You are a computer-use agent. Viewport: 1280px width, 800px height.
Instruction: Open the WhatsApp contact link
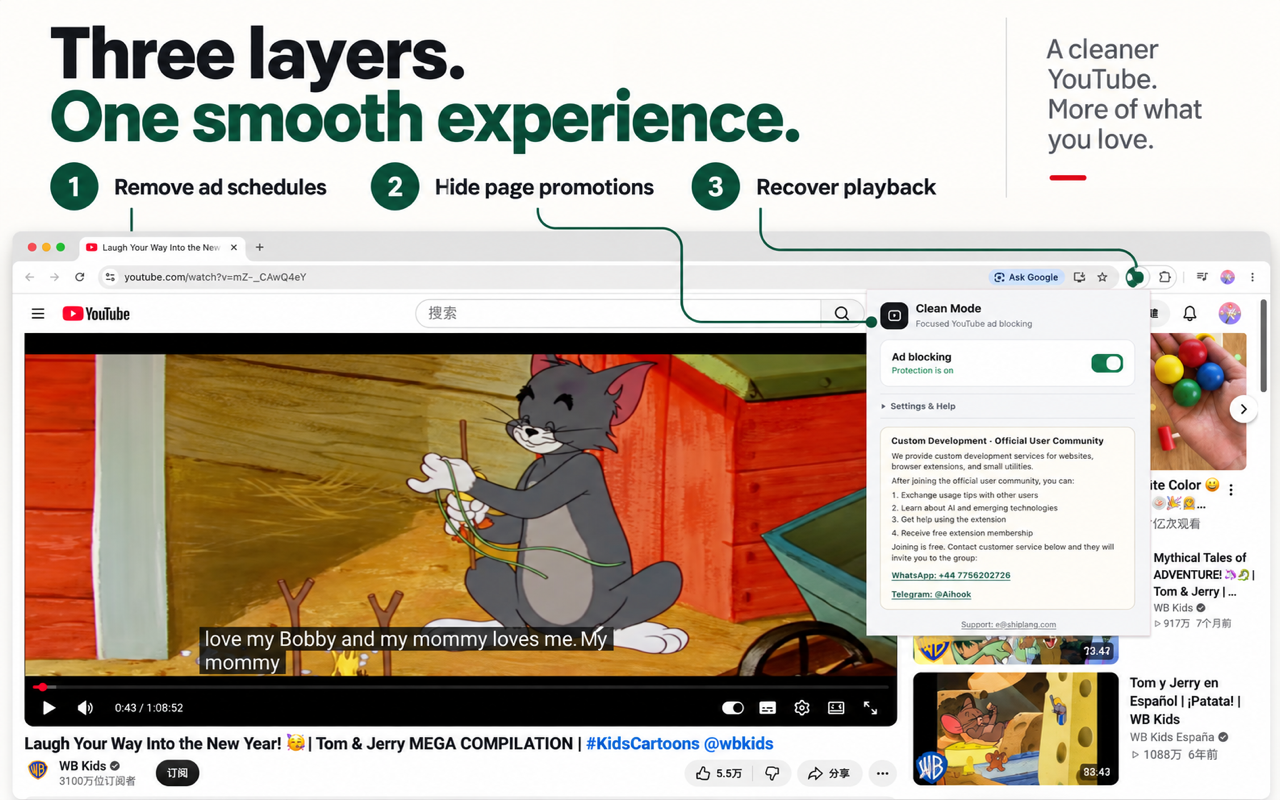pos(951,576)
